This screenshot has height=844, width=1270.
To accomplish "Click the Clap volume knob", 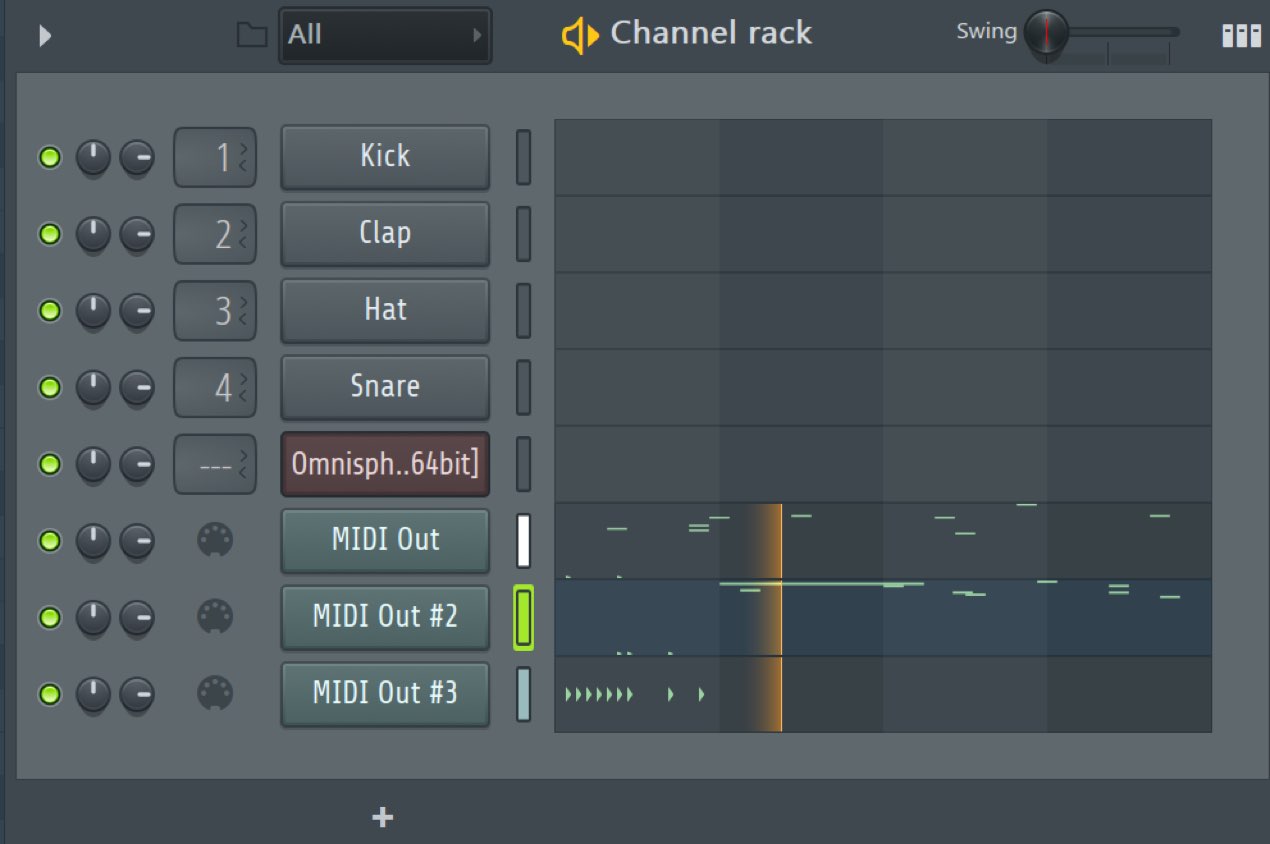I will click(137, 234).
